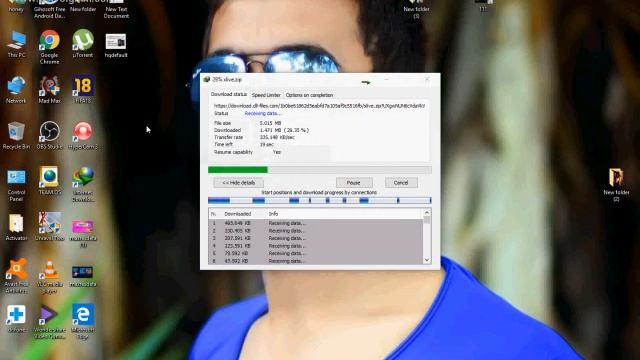Click the transfer rate KB/sec value
Screen dimensions: 640x360
click(x=277, y=138)
